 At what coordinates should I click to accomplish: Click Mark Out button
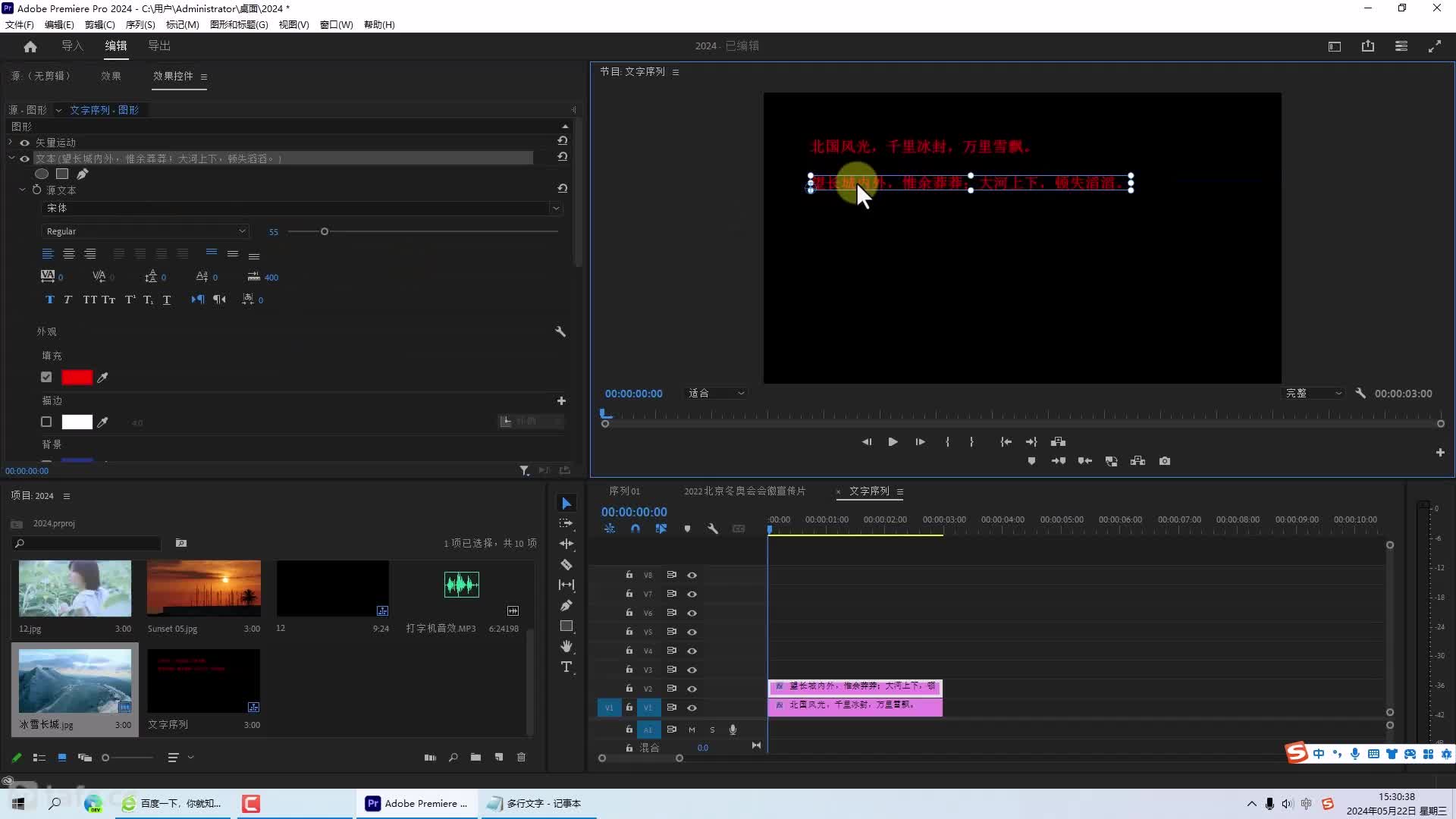point(971,442)
